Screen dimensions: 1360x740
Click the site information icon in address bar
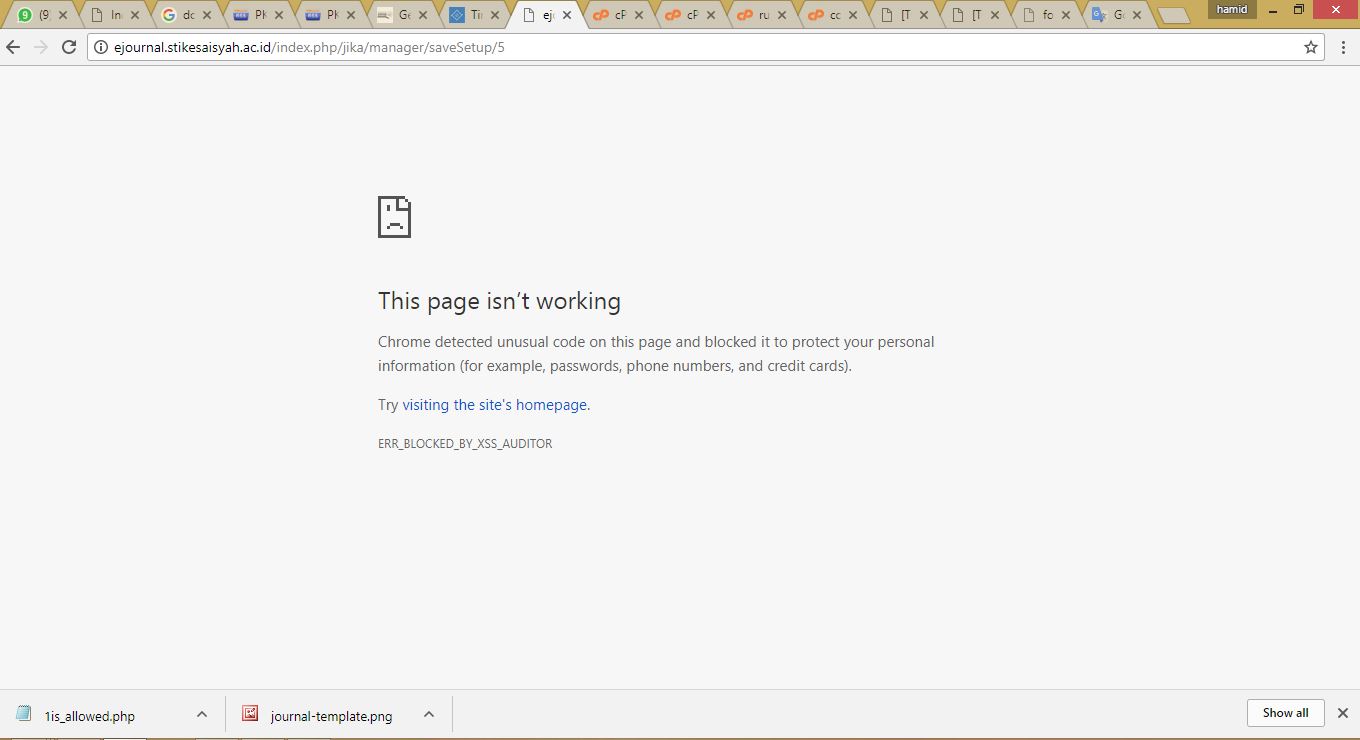coord(100,47)
